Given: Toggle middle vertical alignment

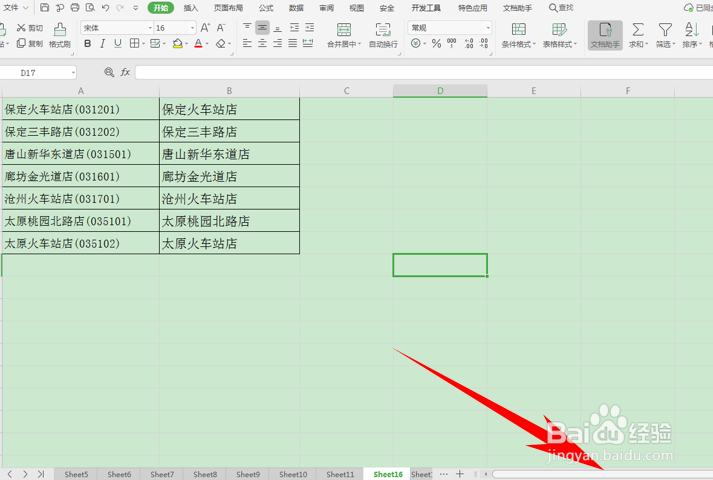Looking at the screenshot, I should (x=262, y=27).
